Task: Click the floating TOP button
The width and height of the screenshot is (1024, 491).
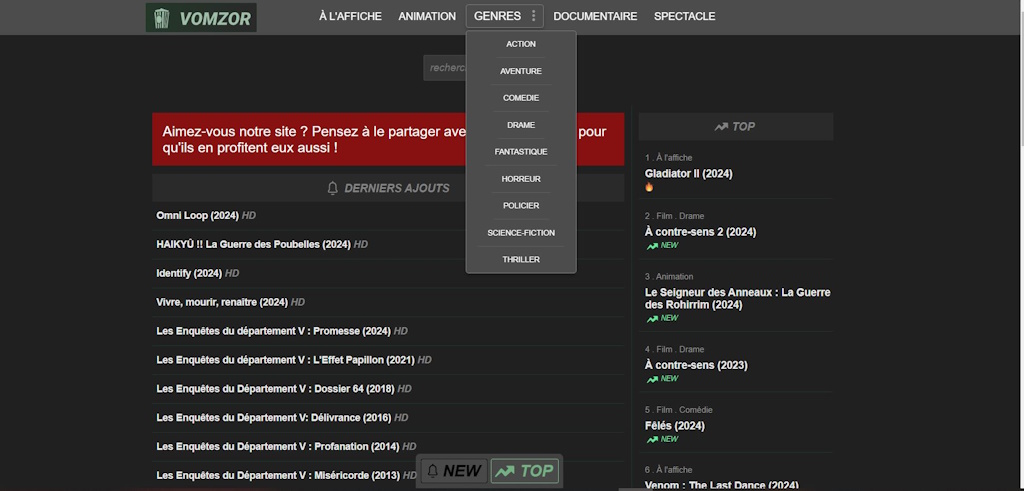Action: click(525, 471)
